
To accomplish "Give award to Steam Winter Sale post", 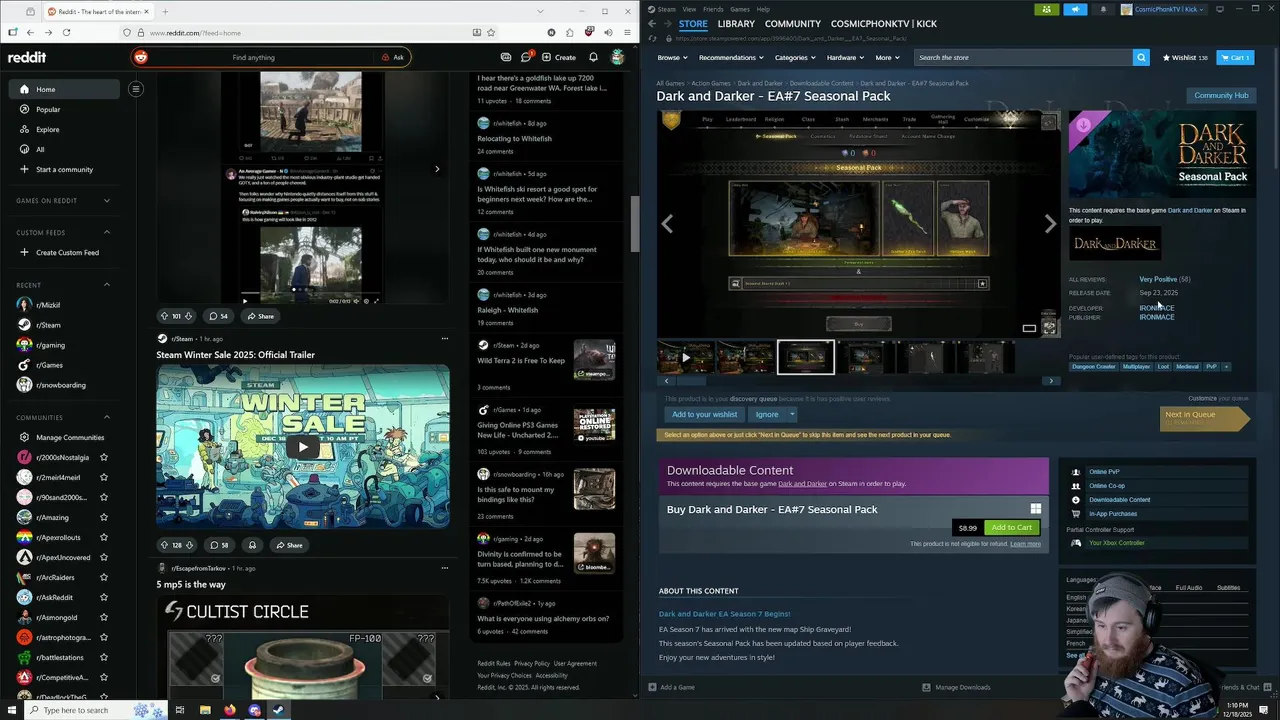I will (252, 545).
